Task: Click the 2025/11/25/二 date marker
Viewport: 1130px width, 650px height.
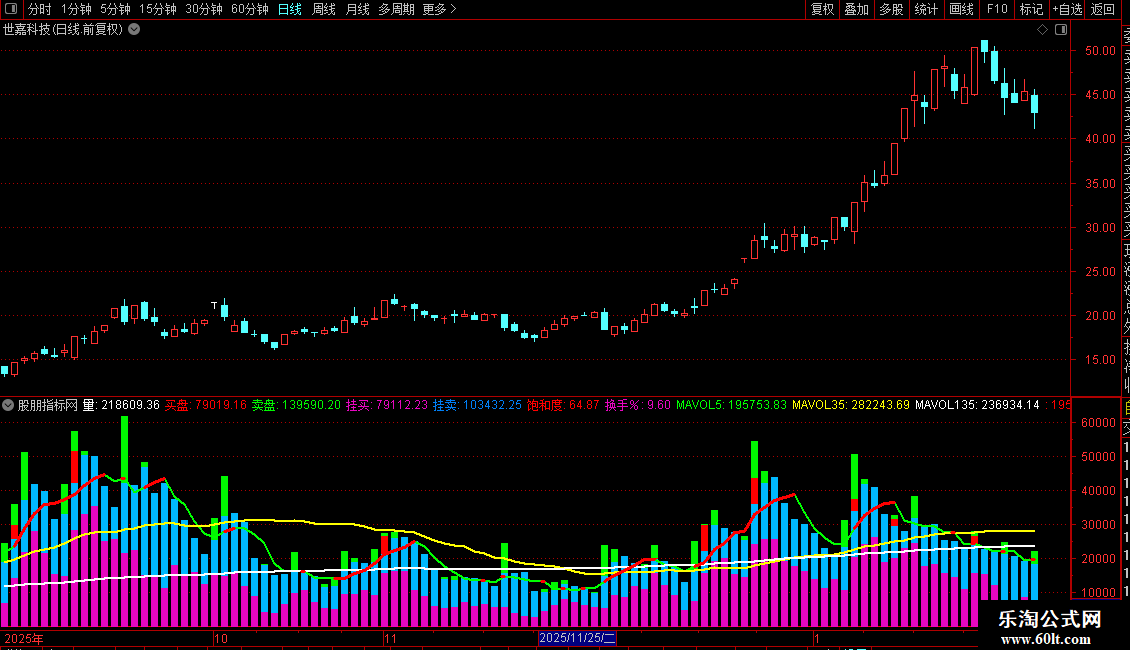Action: (577, 638)
